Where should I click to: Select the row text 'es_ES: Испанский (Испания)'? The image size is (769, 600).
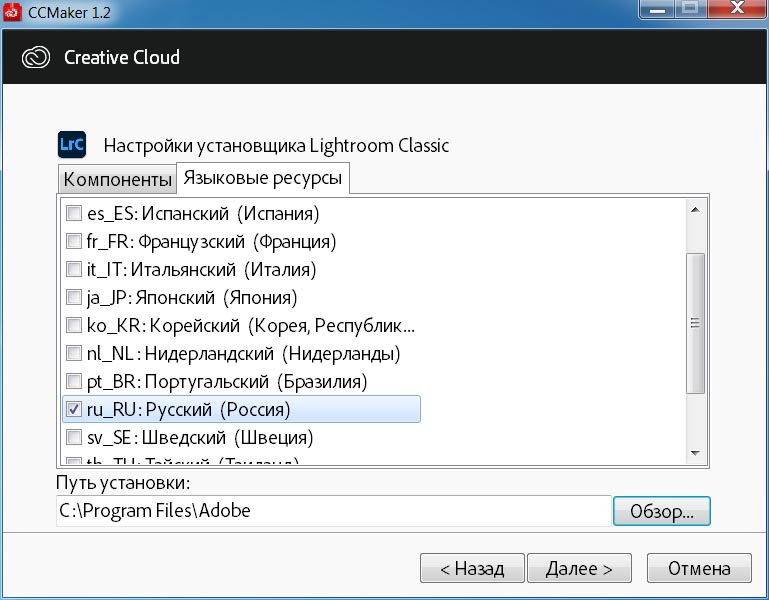coord(203,213)
